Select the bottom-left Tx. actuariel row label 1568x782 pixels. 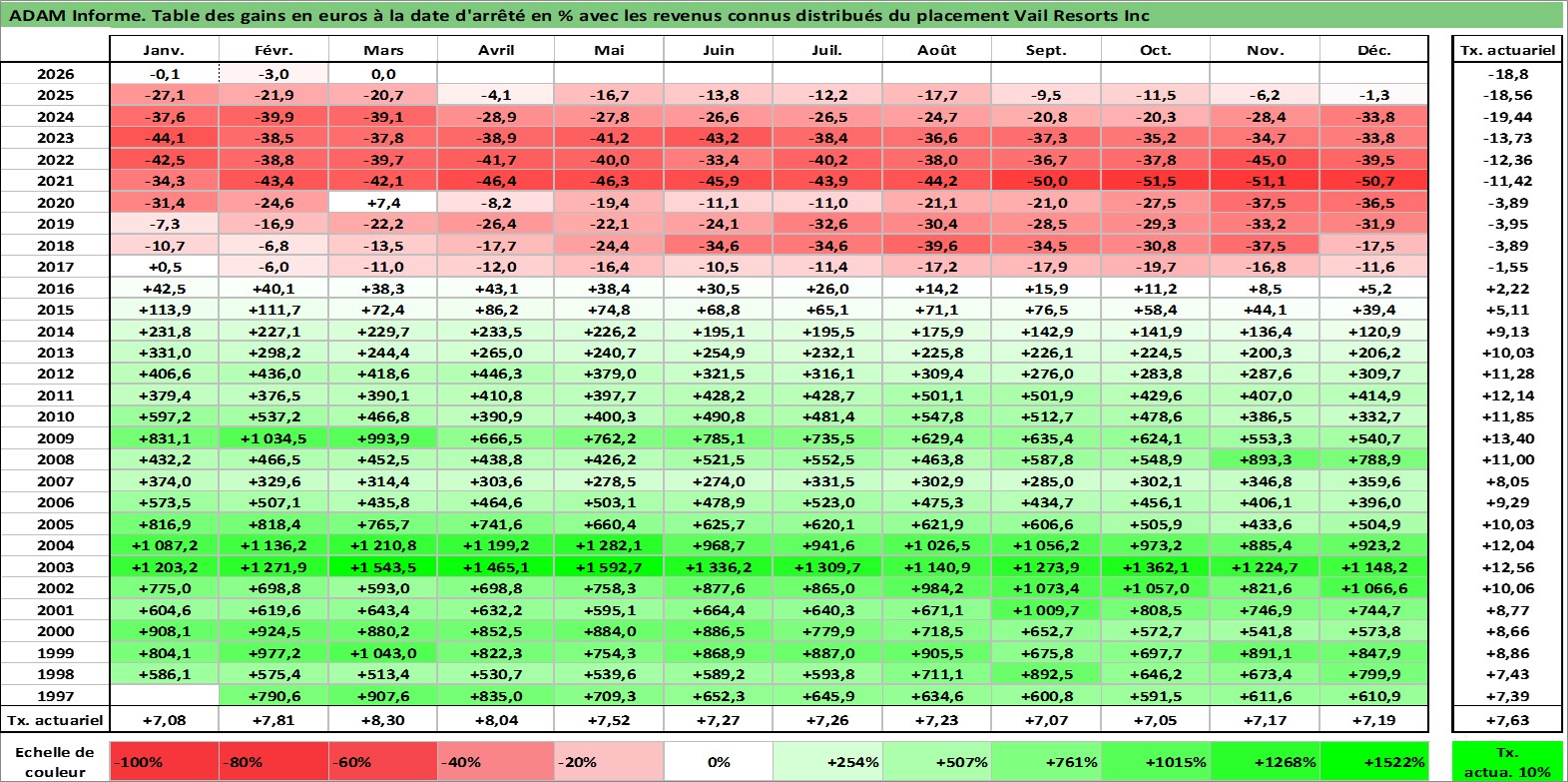pyautogui.click(x=55, y=720)
